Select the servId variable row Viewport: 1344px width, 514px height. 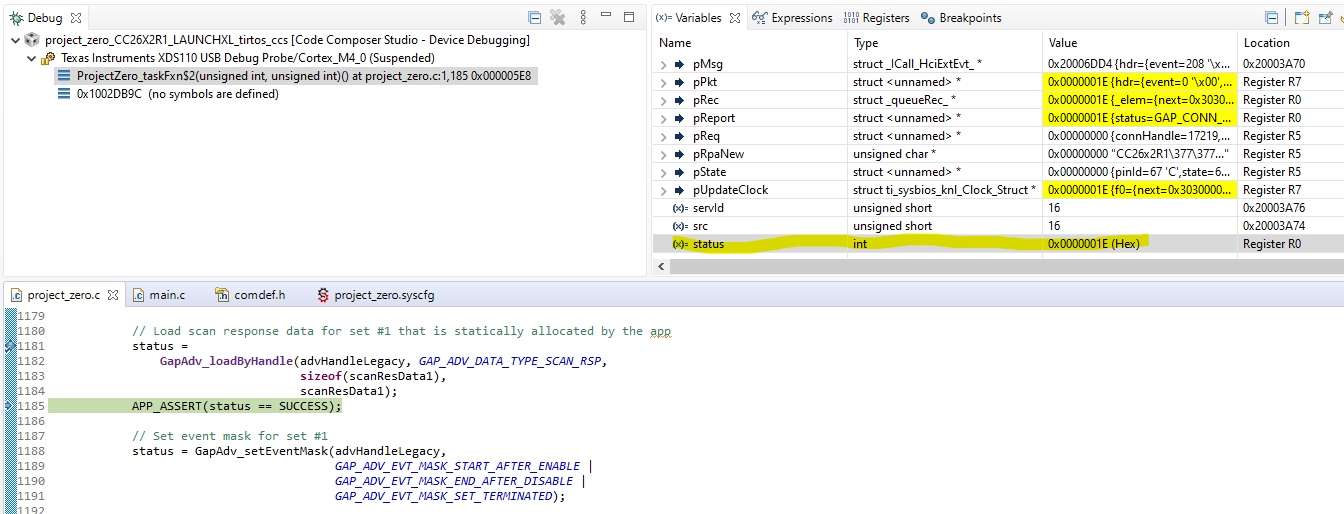tap(998, 208)
